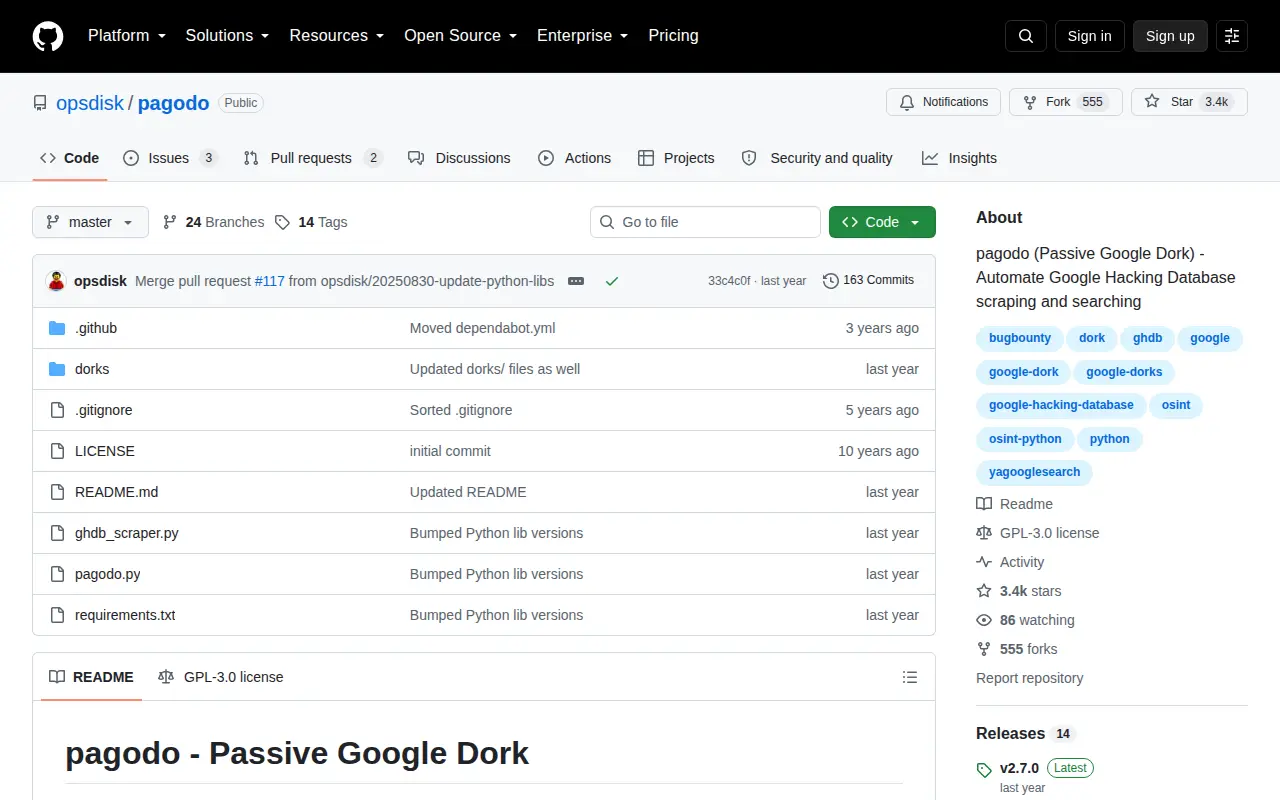Open the 163 Commits history link

point(868,280)
